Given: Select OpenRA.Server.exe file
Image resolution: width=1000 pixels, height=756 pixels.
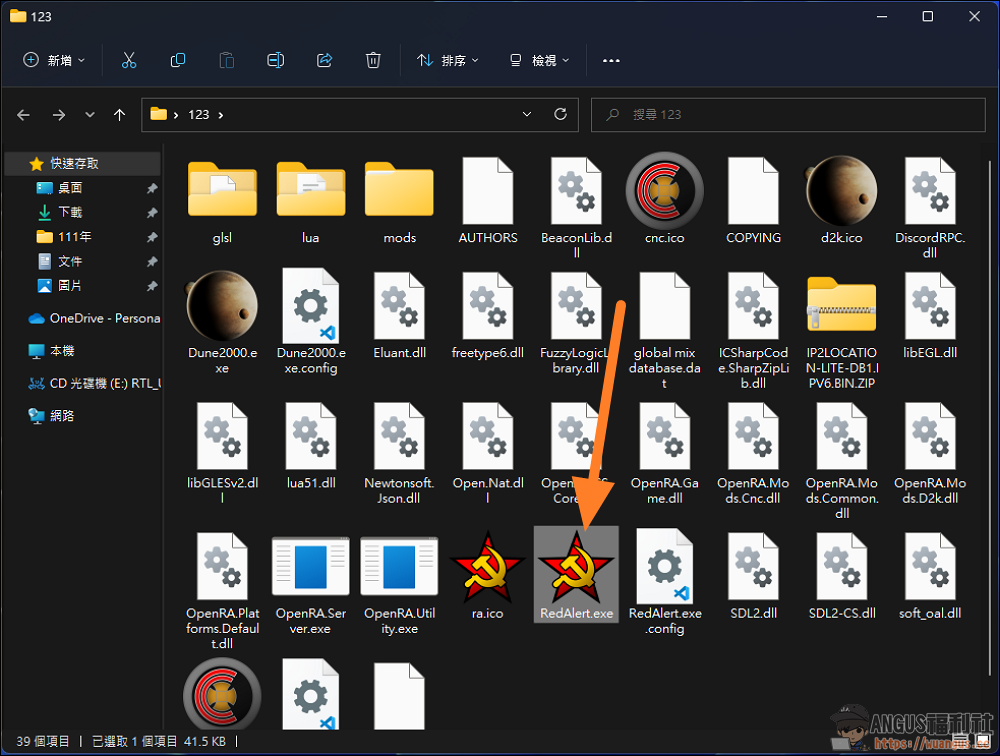Looking at the screenshot, I should (311, 586).
